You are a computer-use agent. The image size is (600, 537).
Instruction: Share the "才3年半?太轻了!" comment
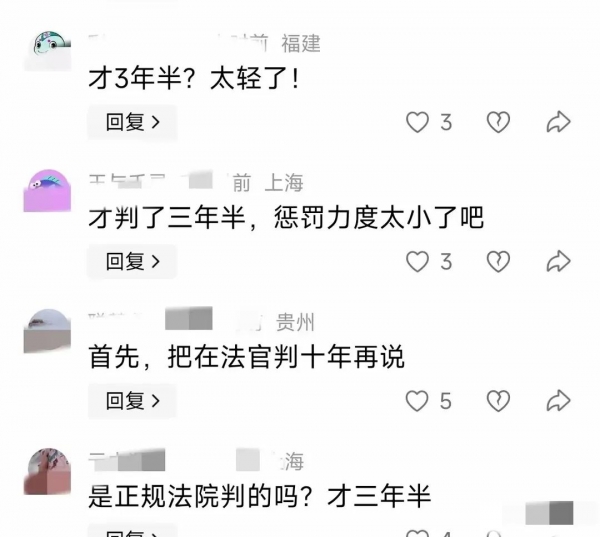[x=558, y=122]
